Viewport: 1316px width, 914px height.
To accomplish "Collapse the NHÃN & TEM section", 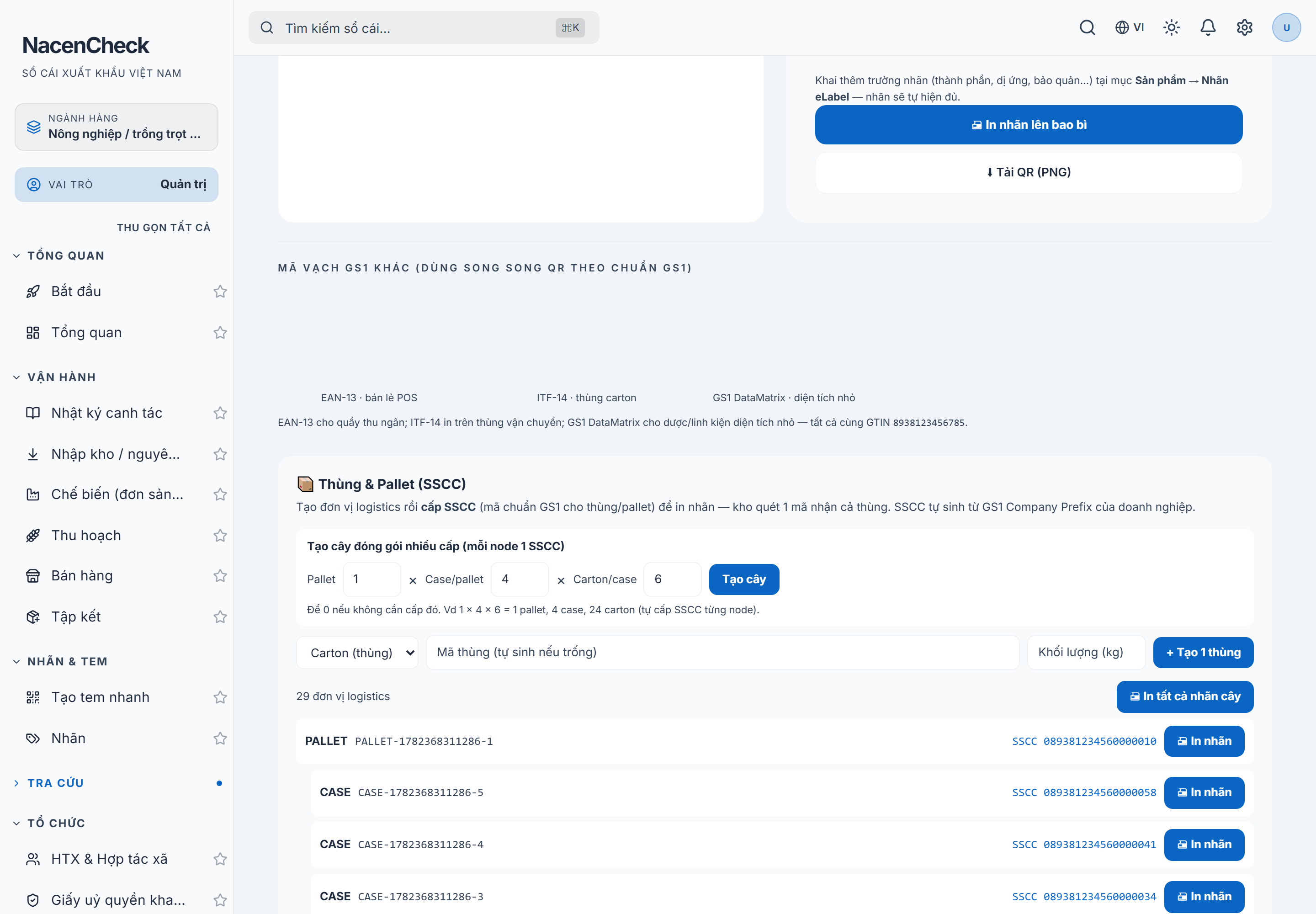I will [61, 661].
